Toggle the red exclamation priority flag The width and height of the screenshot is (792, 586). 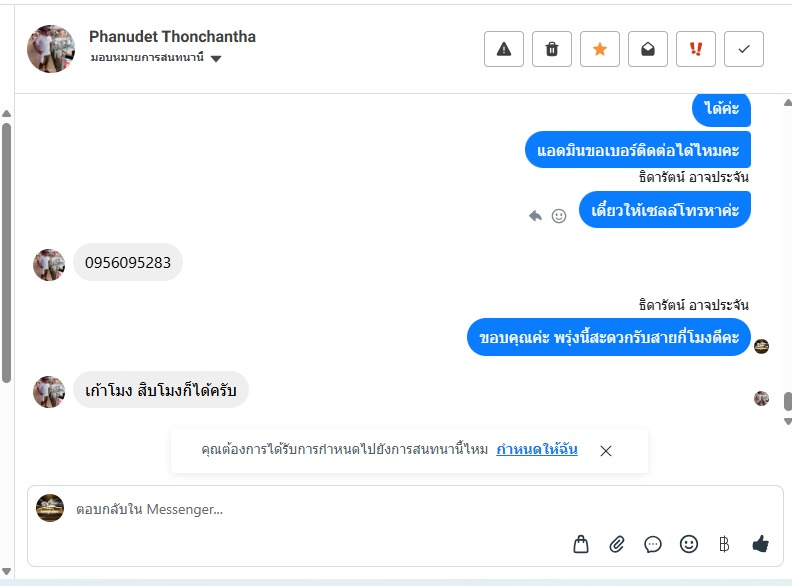pos(696,49)
